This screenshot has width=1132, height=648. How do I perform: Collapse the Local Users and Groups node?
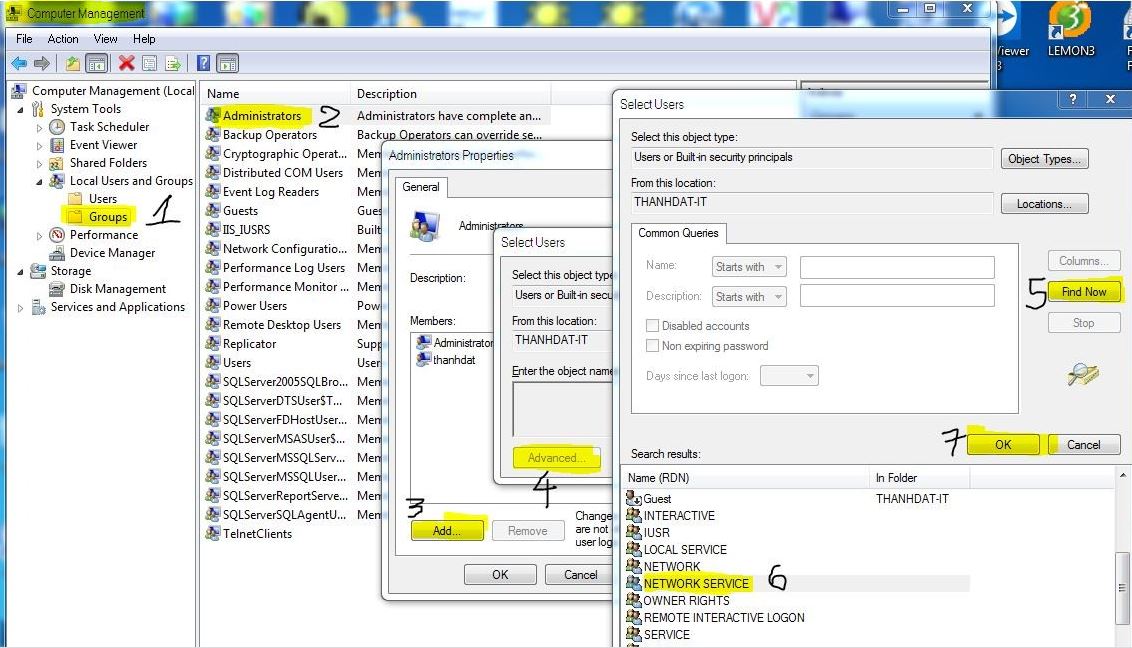tap(40, 182)
